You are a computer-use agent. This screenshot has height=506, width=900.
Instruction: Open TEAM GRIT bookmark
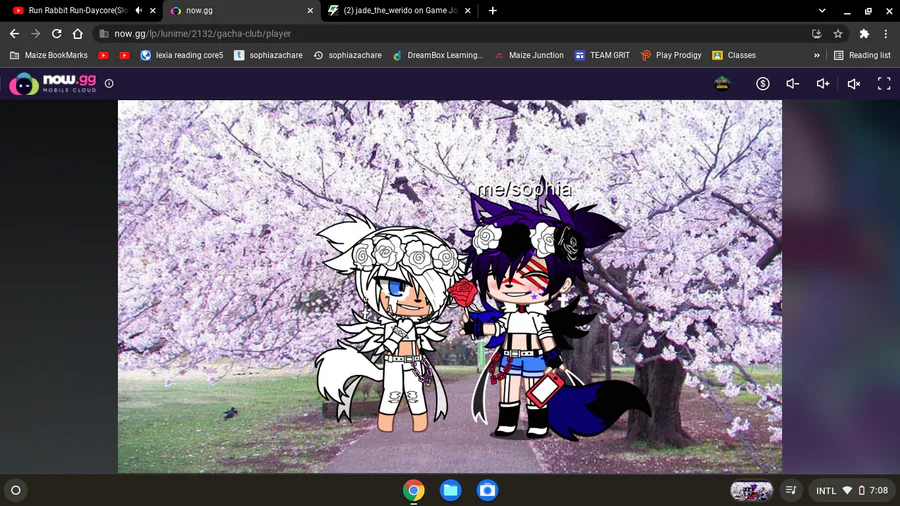[x=602, y=55]
